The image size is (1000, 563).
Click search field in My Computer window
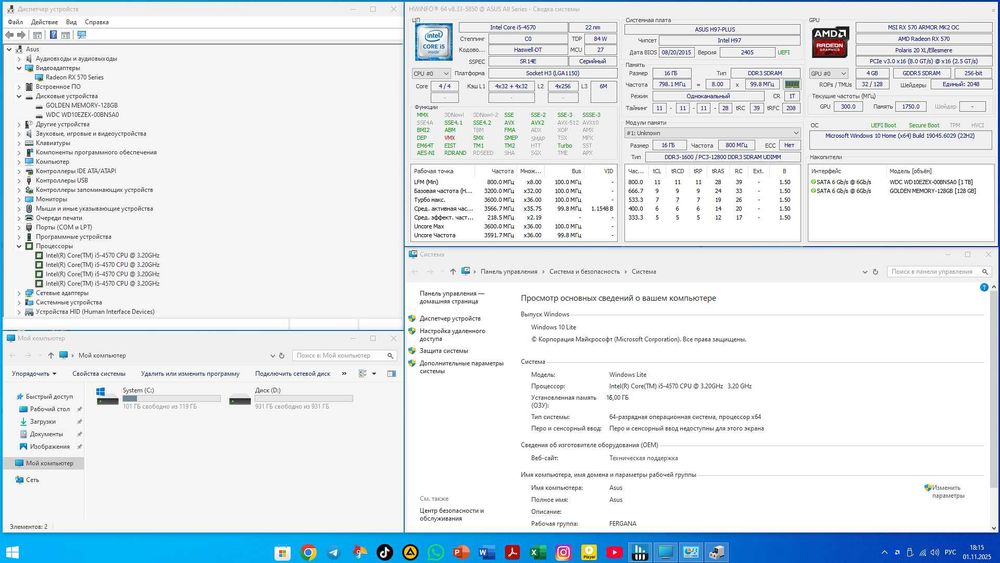(345, 355)
